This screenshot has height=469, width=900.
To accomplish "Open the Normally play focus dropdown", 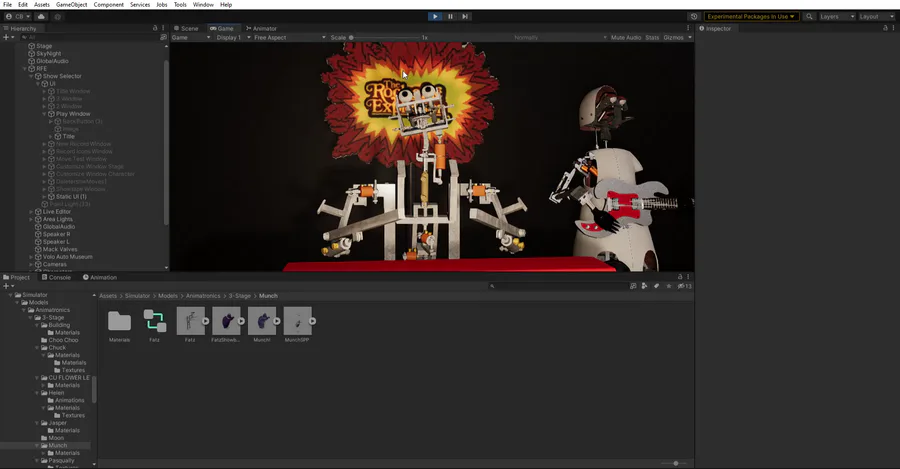I will pyautogui.click(x=560, y=37).
